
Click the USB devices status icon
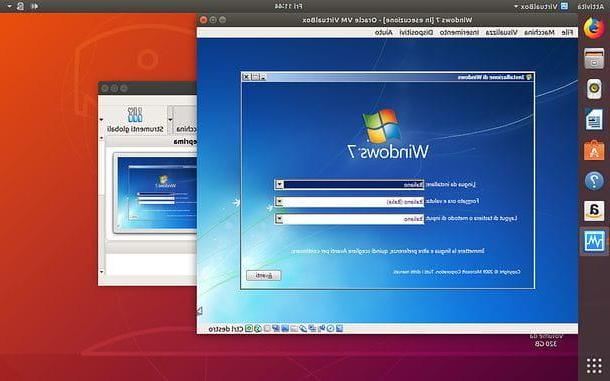(x=303, y=328)
